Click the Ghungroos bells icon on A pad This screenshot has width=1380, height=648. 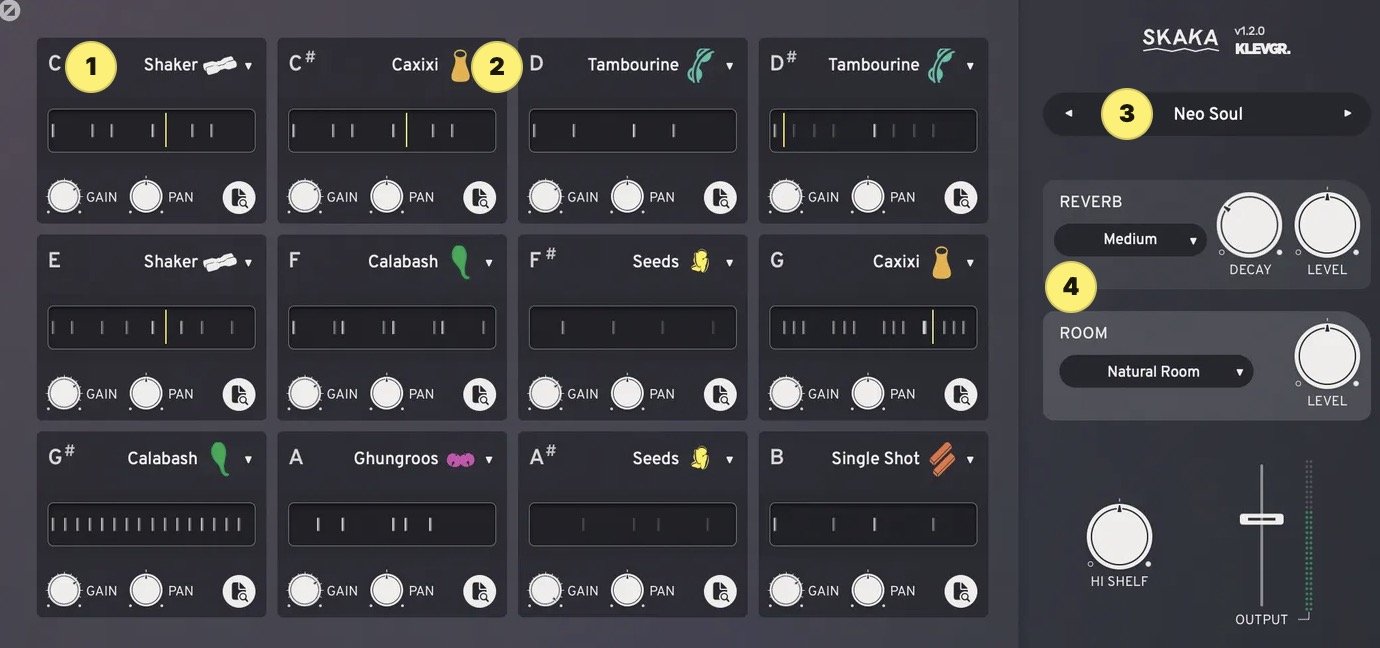point(460,459)
